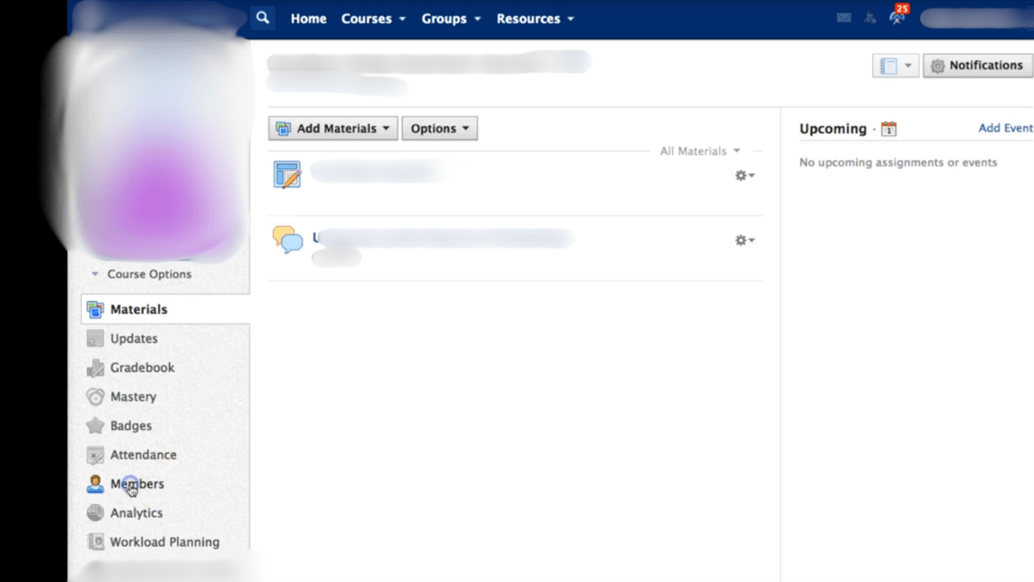Open the layout view dropdown
The height and width of the screenshot is (582, 1034).
click(896, 65)
